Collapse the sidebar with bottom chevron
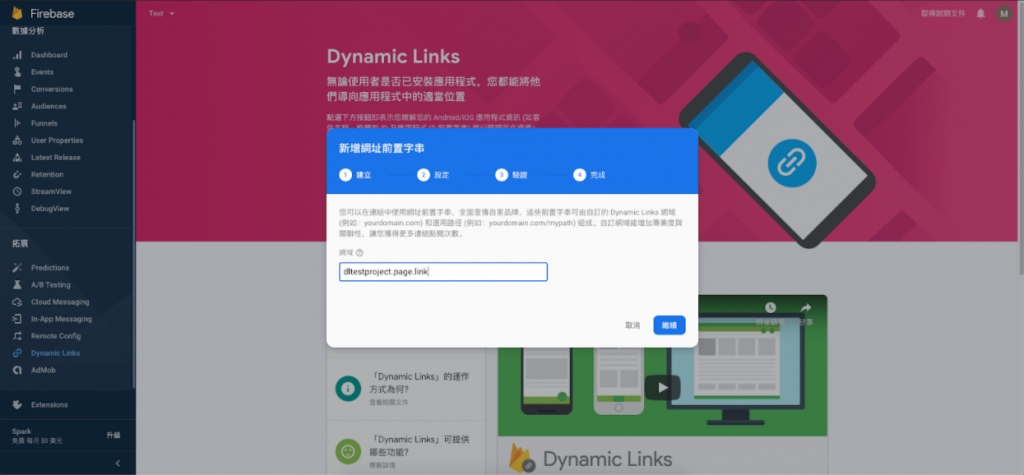Screen dimensions: 1024x475 (x=118, y=463)
